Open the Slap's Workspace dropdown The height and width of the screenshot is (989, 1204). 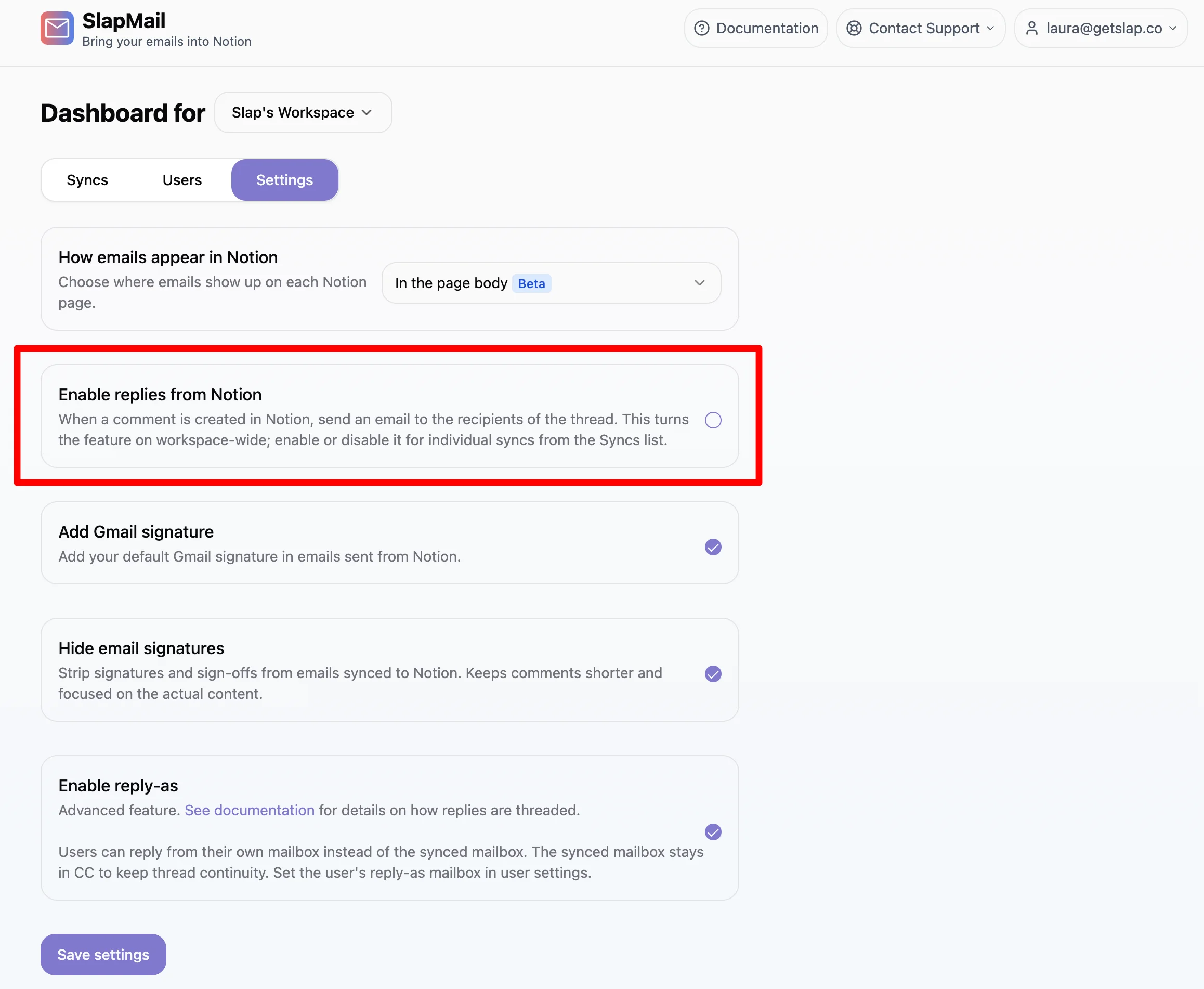tap(303, 112)
